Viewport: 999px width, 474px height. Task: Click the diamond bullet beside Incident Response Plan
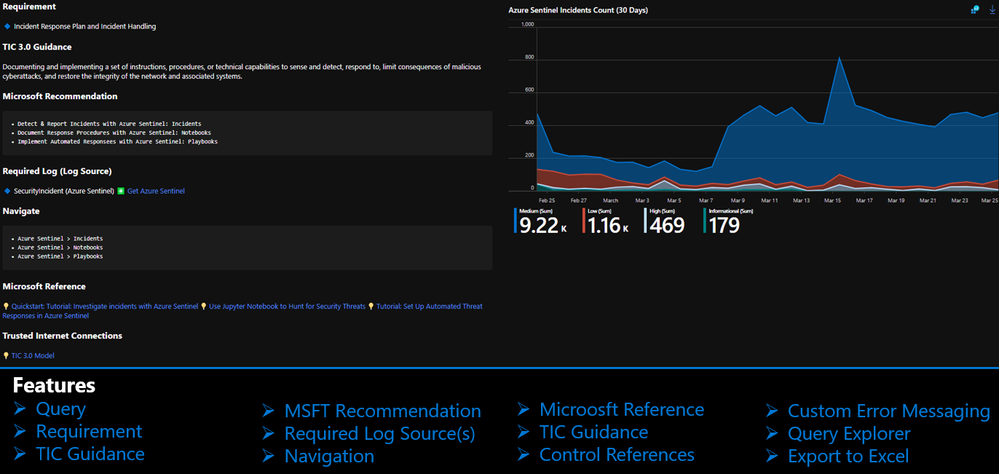[x=7, y=27]
